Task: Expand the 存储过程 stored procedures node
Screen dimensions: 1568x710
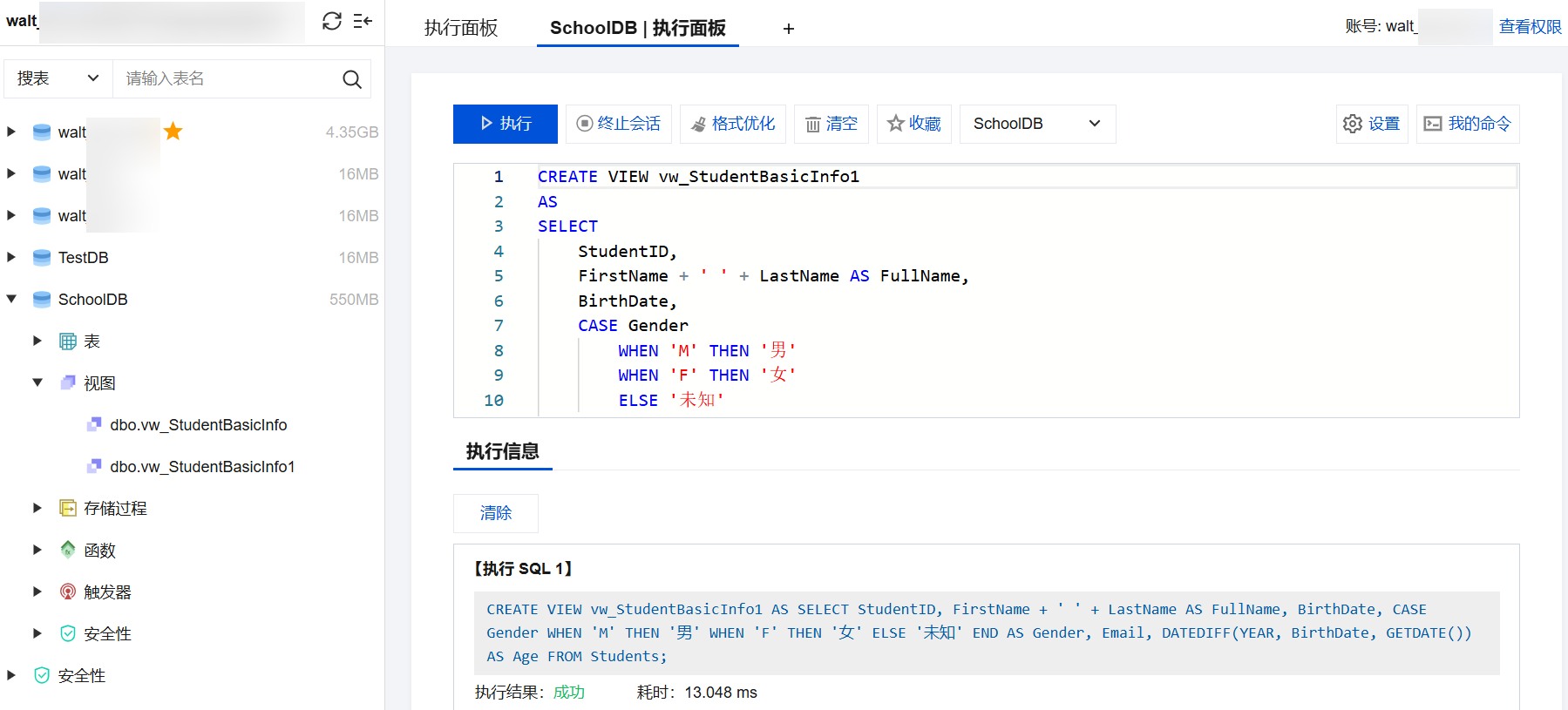Action: pyautogui.click(x=37, y=508)
